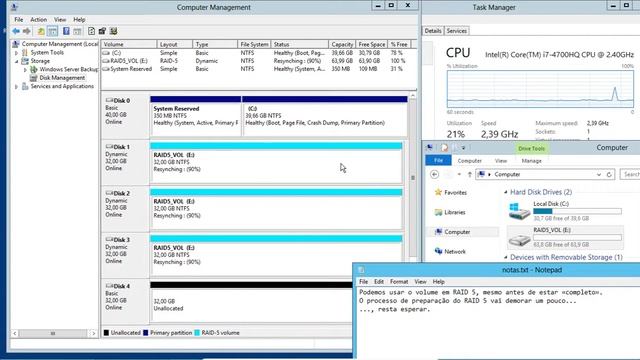Open the Computer tab in Explorer ribbon

469,161
